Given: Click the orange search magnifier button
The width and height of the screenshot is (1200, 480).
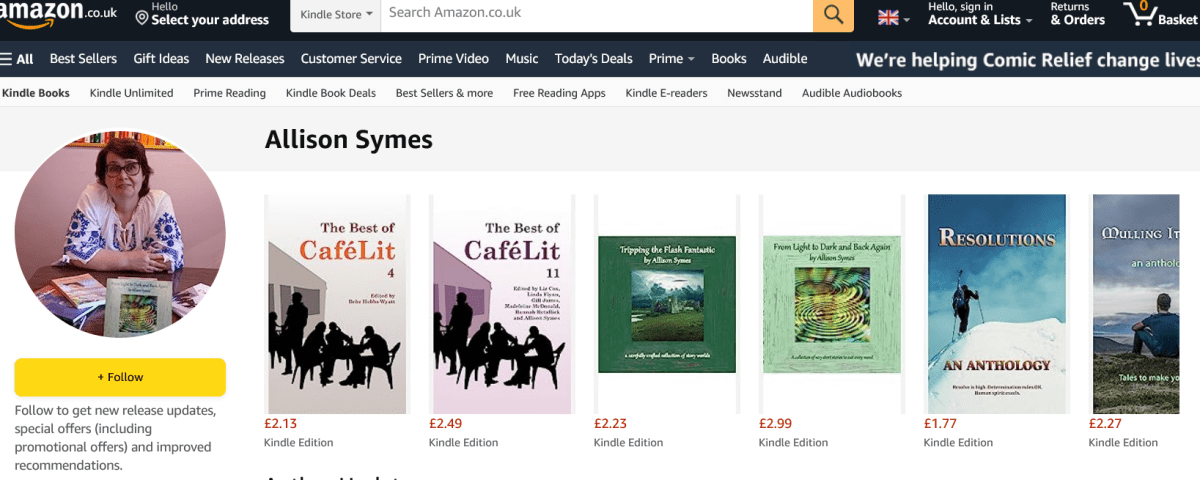Looking at the screenshot, I should pyautogui.click(x=832, y=15).
